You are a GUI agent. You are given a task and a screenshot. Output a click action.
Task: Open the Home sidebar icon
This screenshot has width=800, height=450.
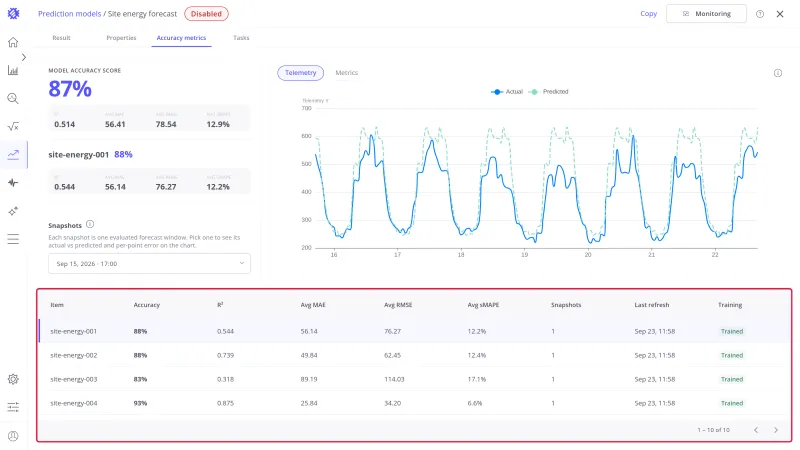click(13, 42)
